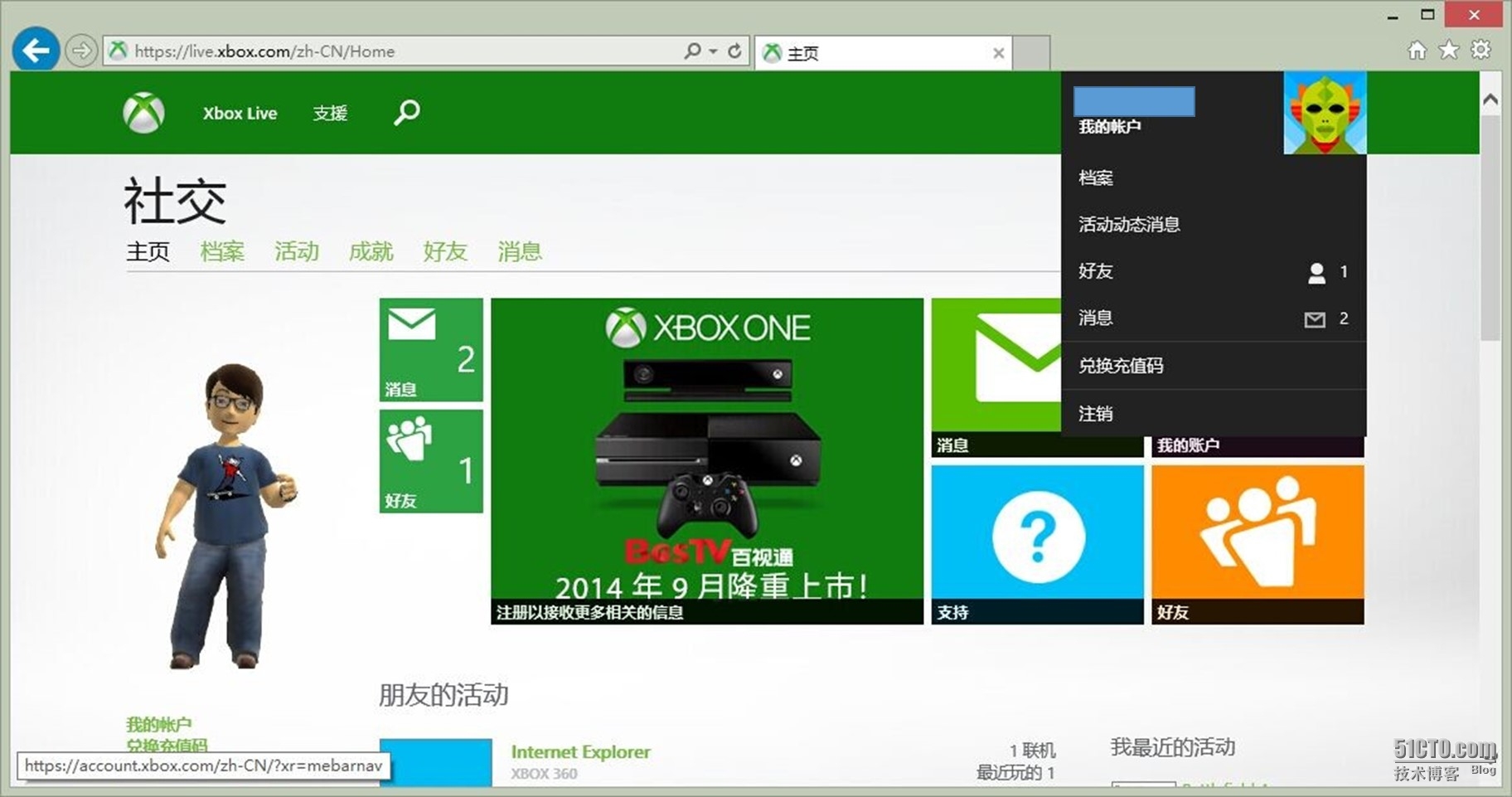
Task: Click the browser forward arrow button
Action: point(80,51)
